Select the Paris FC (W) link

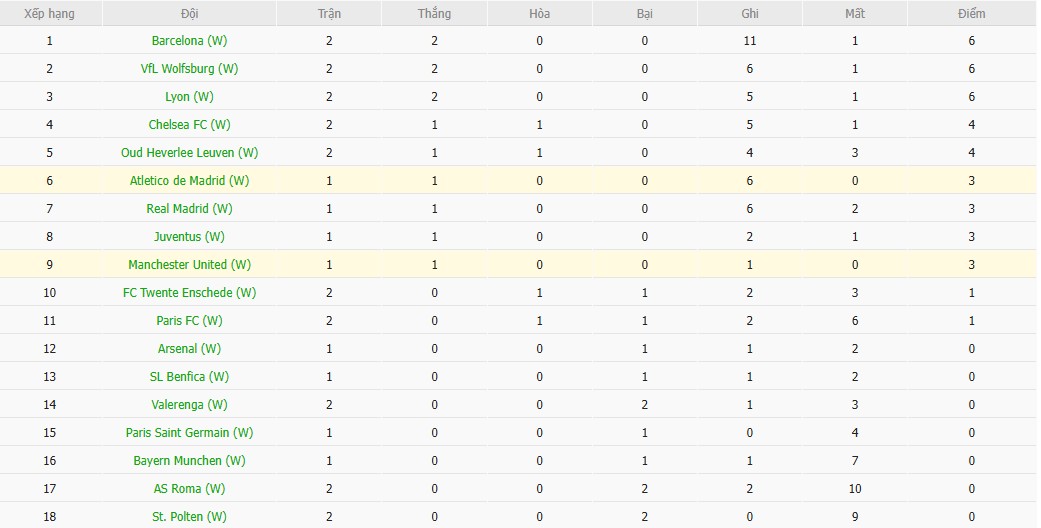click(x=189, y=321)
